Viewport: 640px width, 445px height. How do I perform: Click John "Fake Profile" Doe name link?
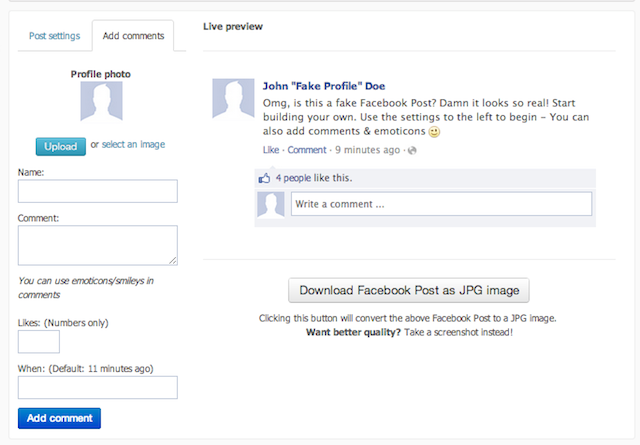[x=324, y=86]
